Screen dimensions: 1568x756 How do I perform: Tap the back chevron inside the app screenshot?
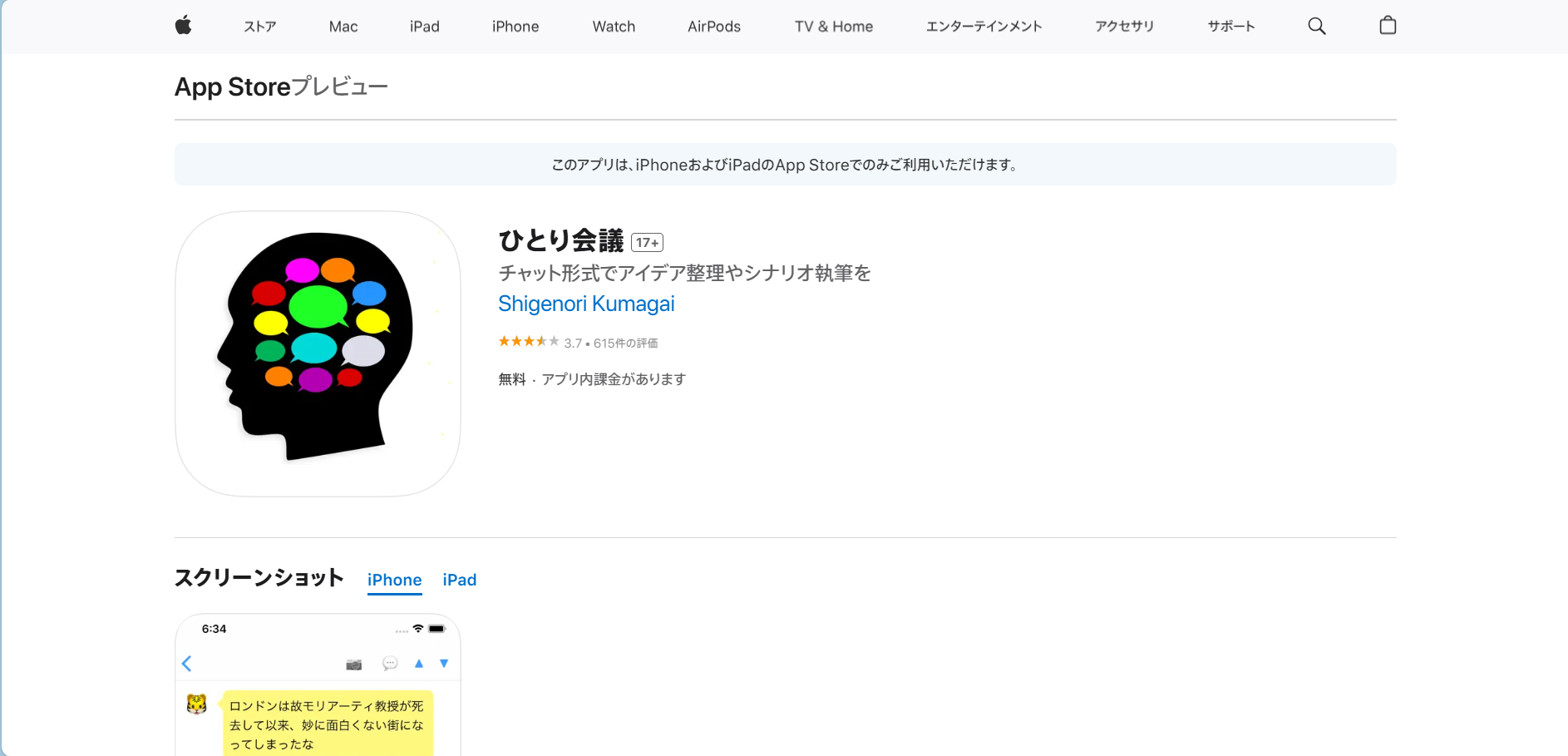coord(187,664)
